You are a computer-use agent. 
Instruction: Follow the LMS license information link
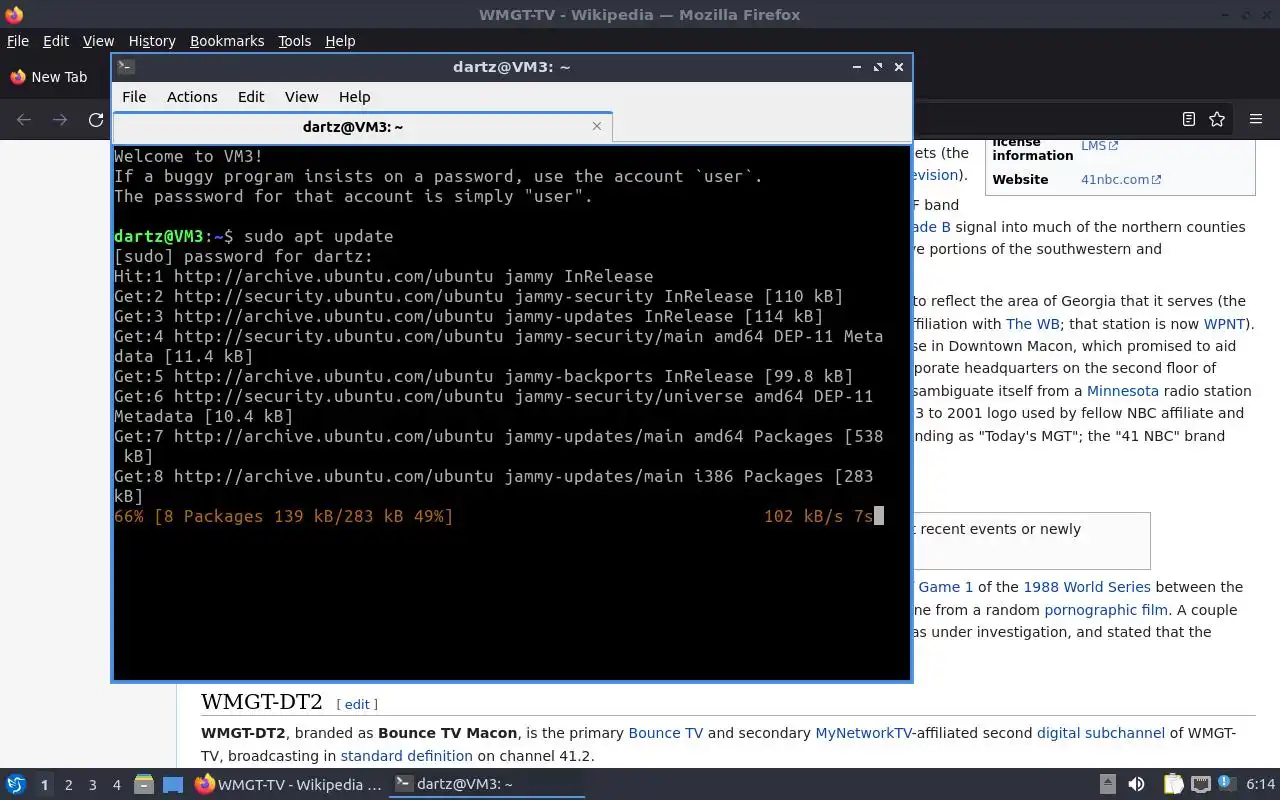click(x=1099, y=146)
